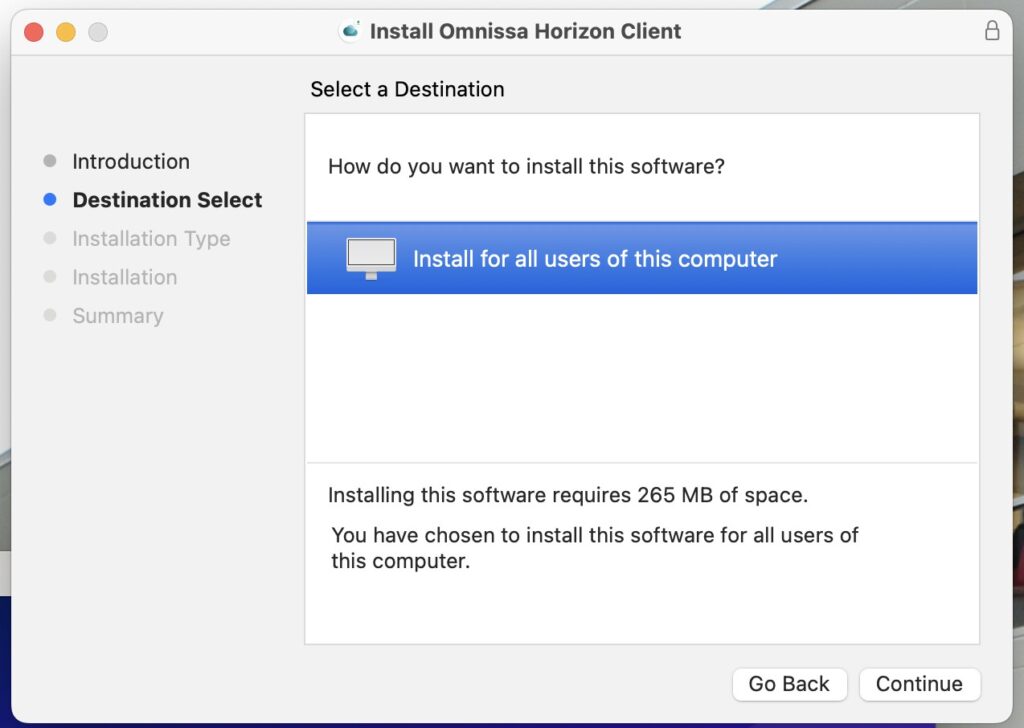The image size is (1024, 728).
Task: Click the Omnissa Horizon app icon in title bar
Action: (350, 31)
